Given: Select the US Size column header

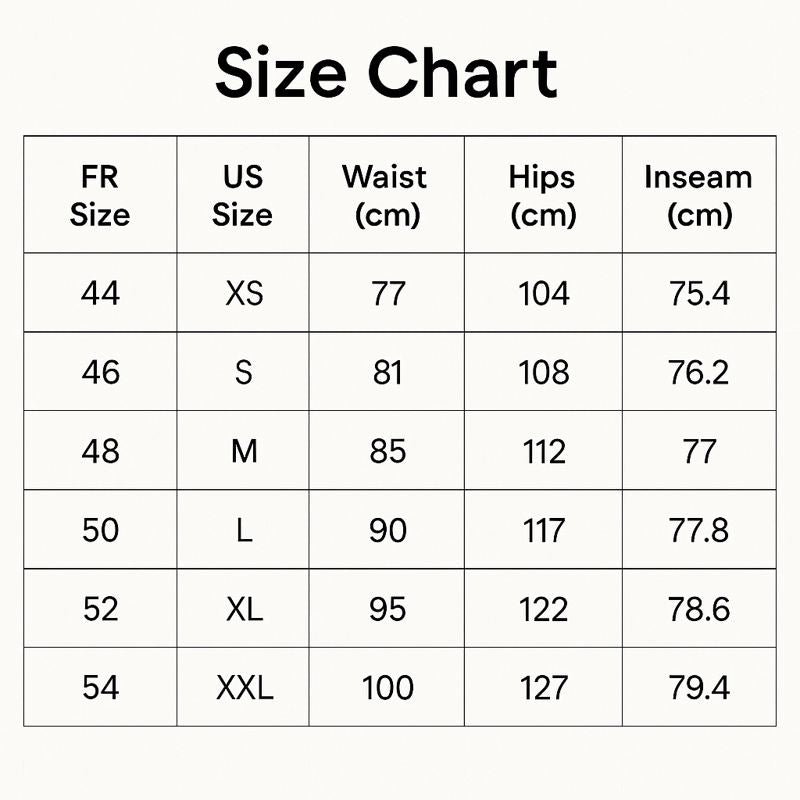Looking at the screenshot, I should (x=243, y=195).
